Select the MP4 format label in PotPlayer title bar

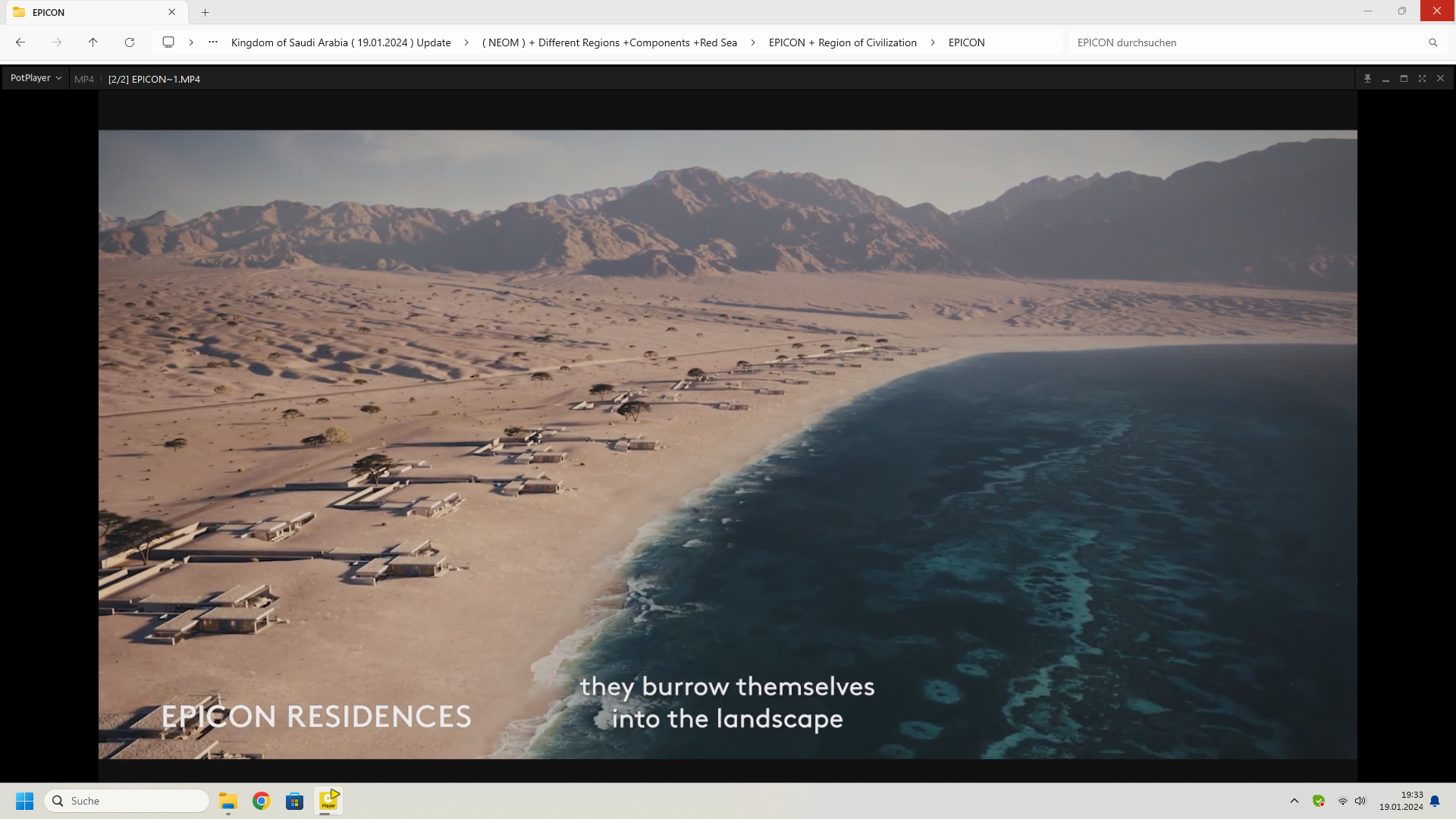click(x=84, y=79)
